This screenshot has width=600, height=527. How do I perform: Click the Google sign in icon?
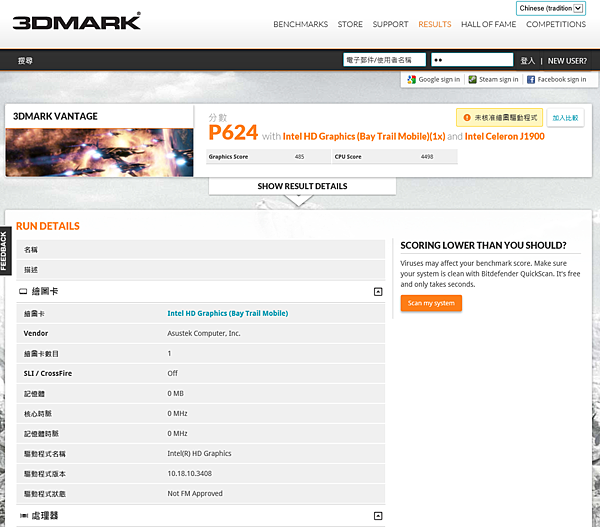coord(411,79)
